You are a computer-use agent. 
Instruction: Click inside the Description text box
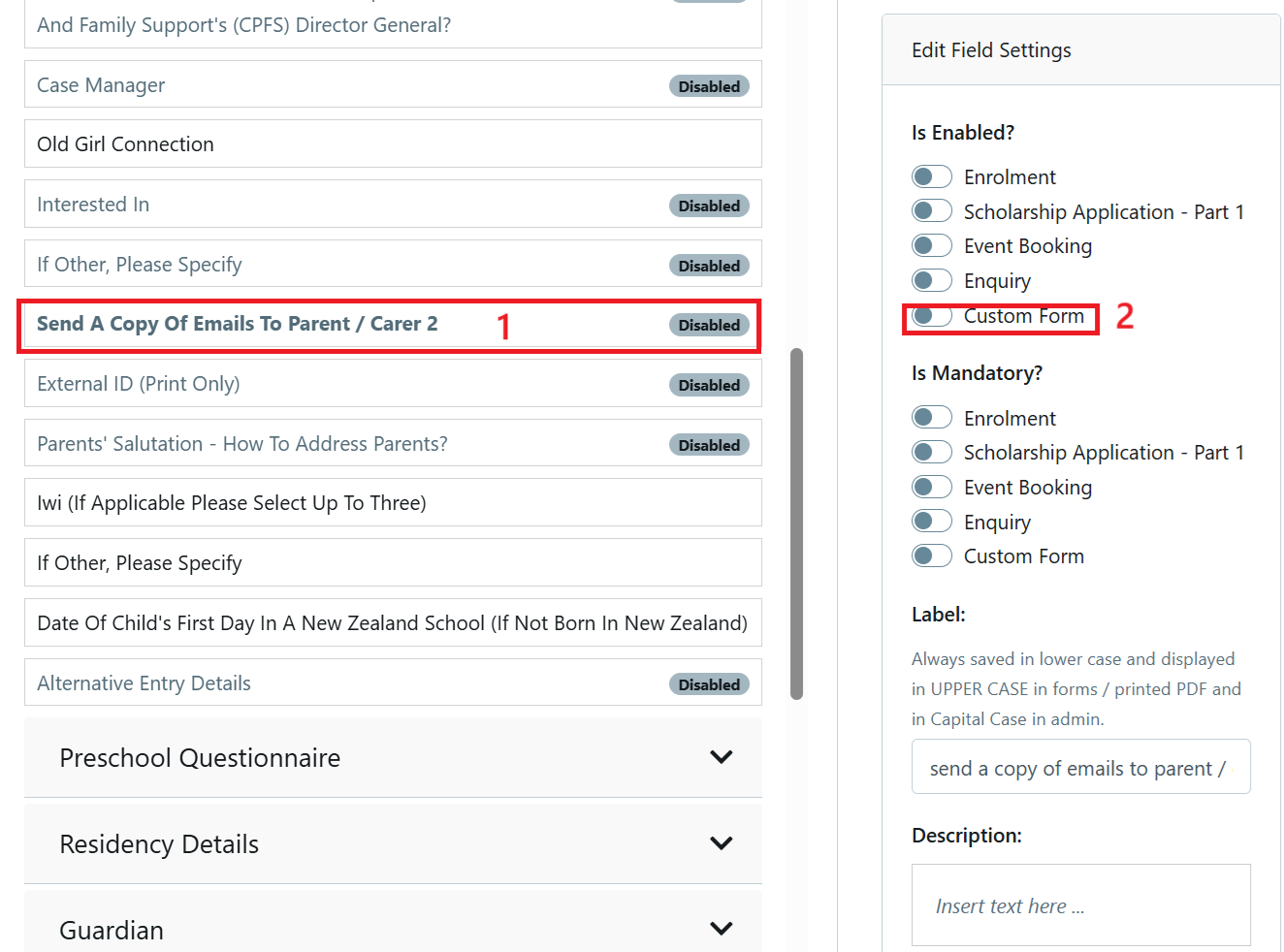[x=1079, y=904]
